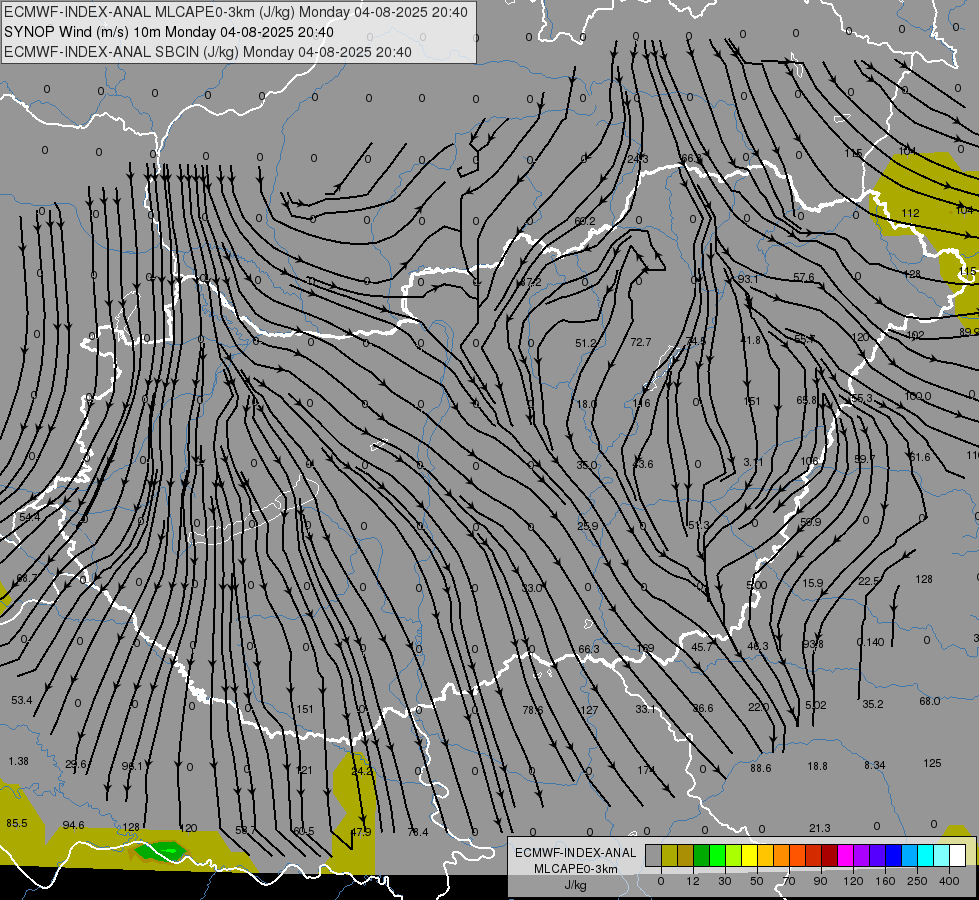Image resolution: width=979 pixels, height=900 pixels.
Task: Select the map value 8.34
Action: coord(875,765)
